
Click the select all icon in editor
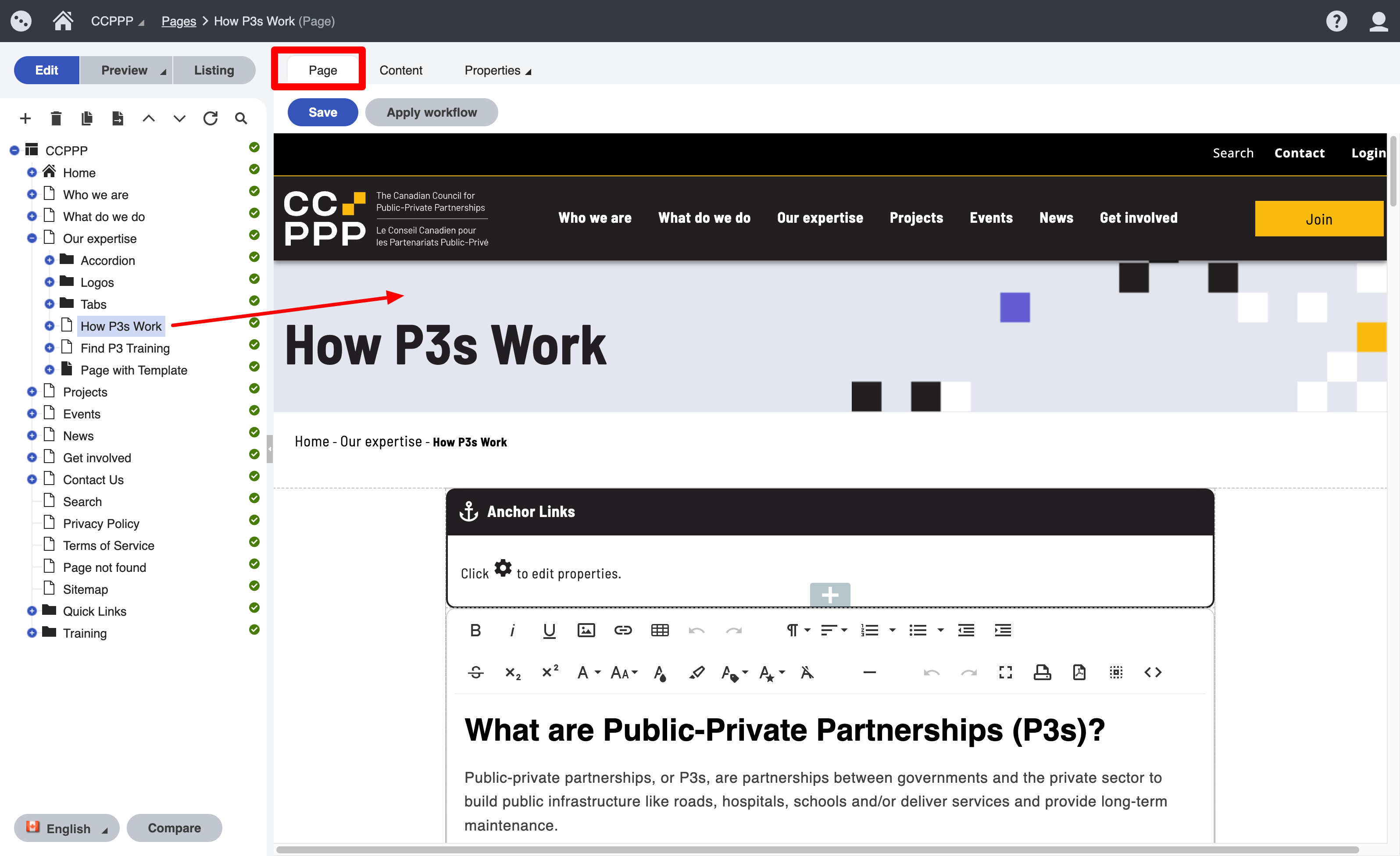[x=1116, y=673]
